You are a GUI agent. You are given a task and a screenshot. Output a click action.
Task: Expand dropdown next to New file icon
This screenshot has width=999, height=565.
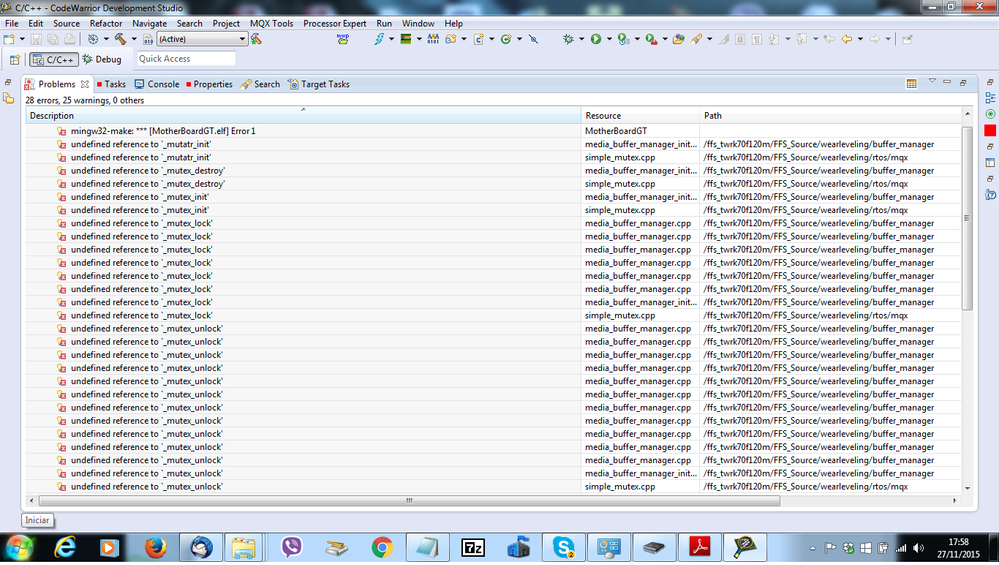(x=22, y=39)
